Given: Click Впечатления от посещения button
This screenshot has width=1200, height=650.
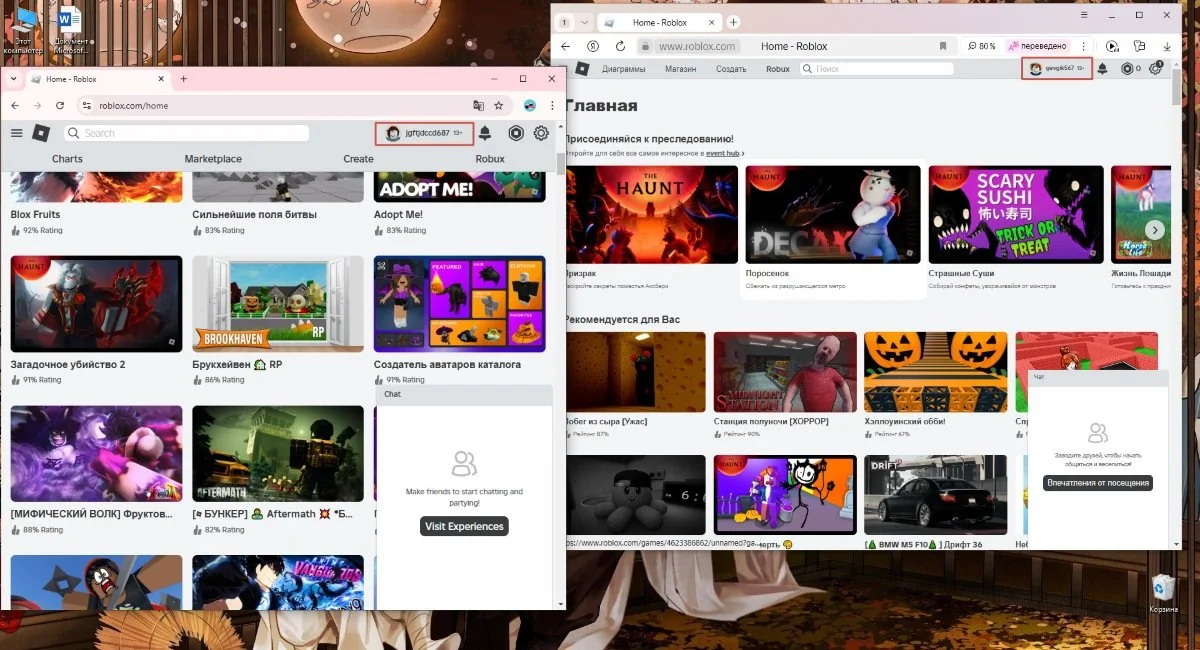Looking at the screenshot, I should click(1098, 483).
